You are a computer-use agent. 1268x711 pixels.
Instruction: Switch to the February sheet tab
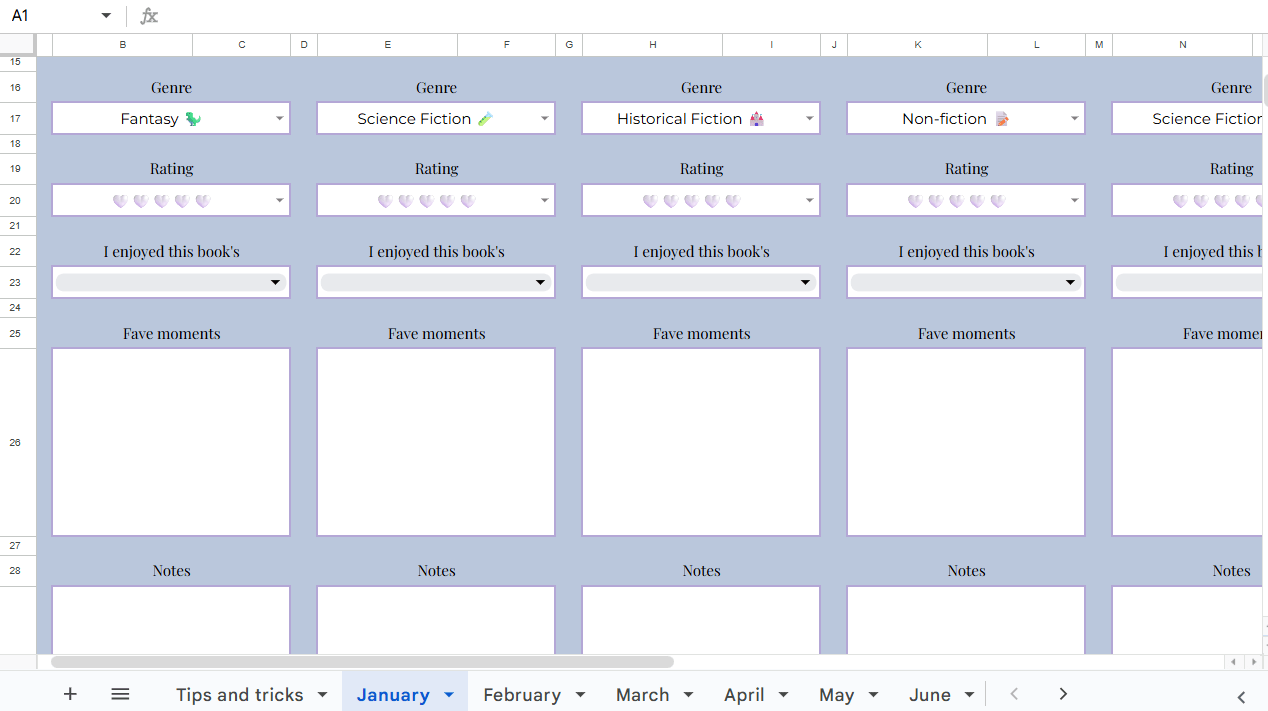(x=524, y=694)
